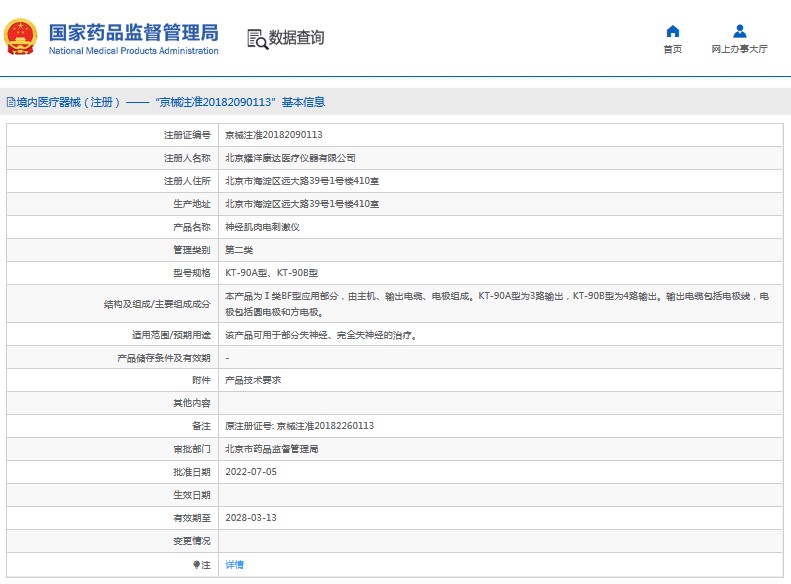Click the 第二类 management class value
Screen dimensions: 791x584
(x=239, y=250)
